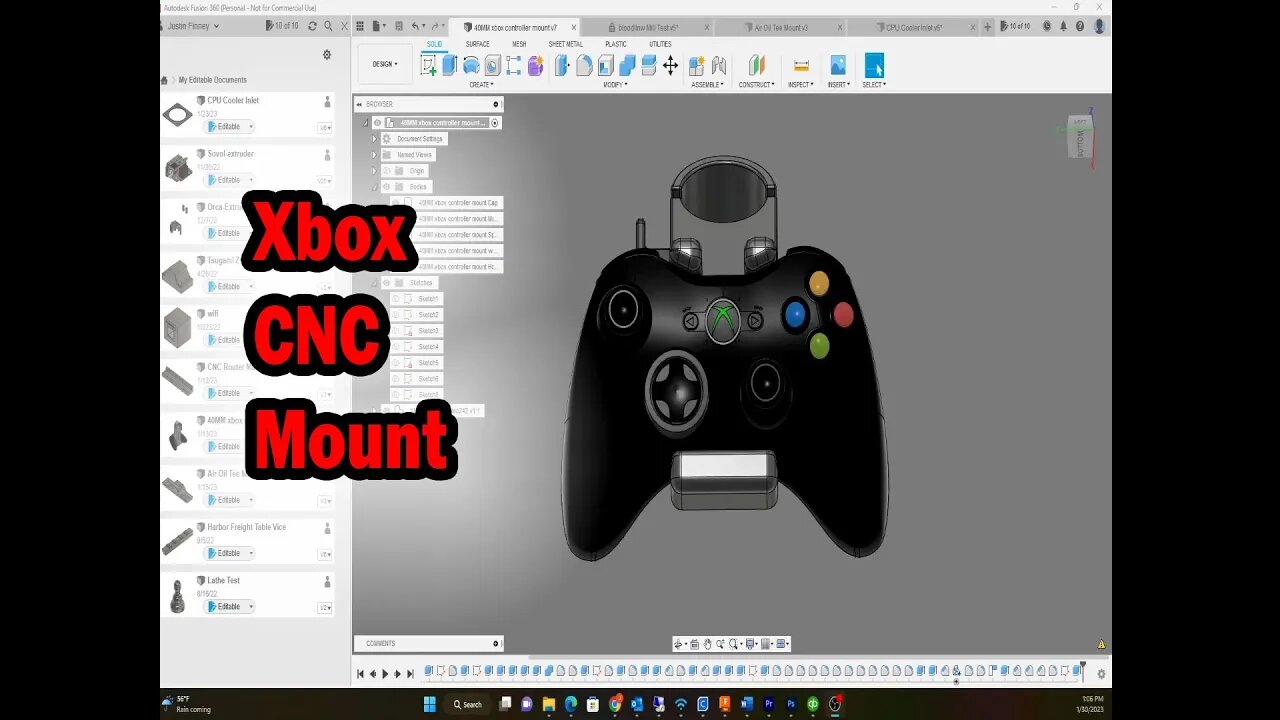
Task: Open the data panel grid icon
Action: 360,26
